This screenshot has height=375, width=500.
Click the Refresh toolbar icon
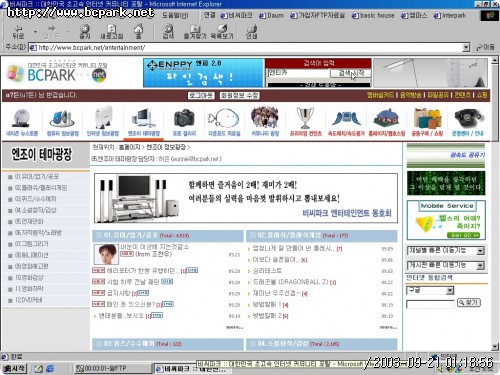(x=112, y=32)
